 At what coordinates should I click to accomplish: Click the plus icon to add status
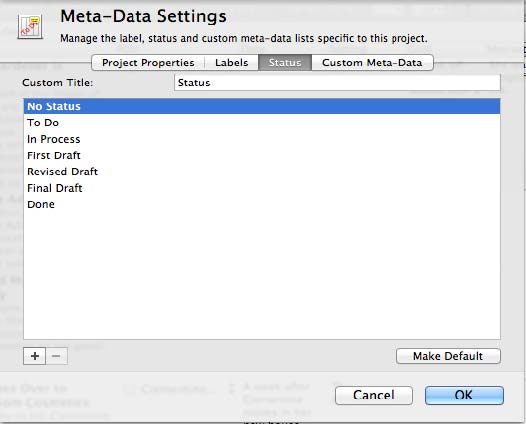35,356
